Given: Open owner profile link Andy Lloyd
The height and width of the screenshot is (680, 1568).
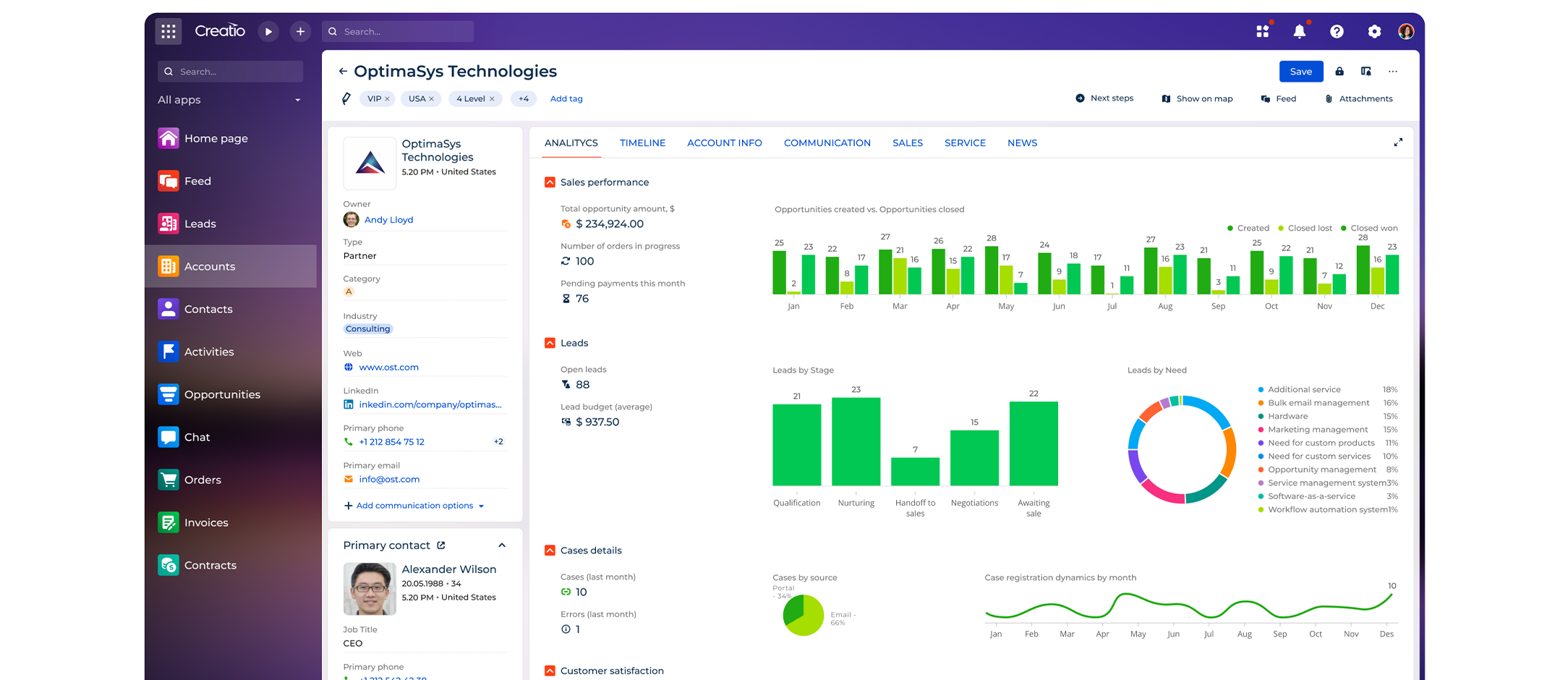Looking at the screenshot, I should pos(388,220).
